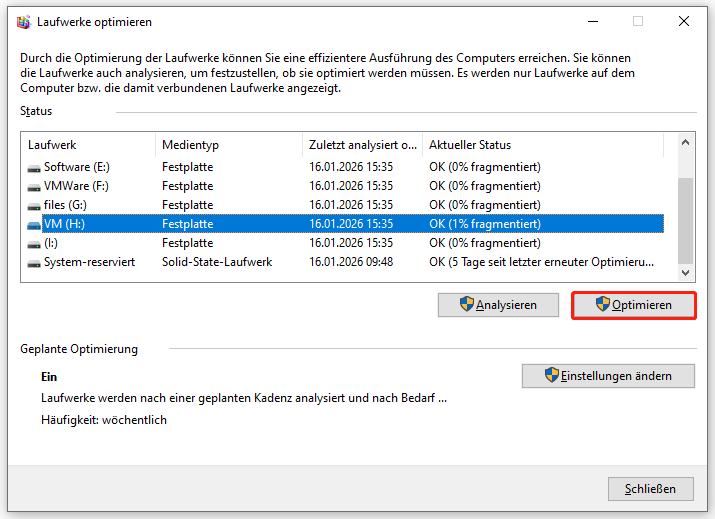Select the Software (E:) drive row

pos(344,167)
